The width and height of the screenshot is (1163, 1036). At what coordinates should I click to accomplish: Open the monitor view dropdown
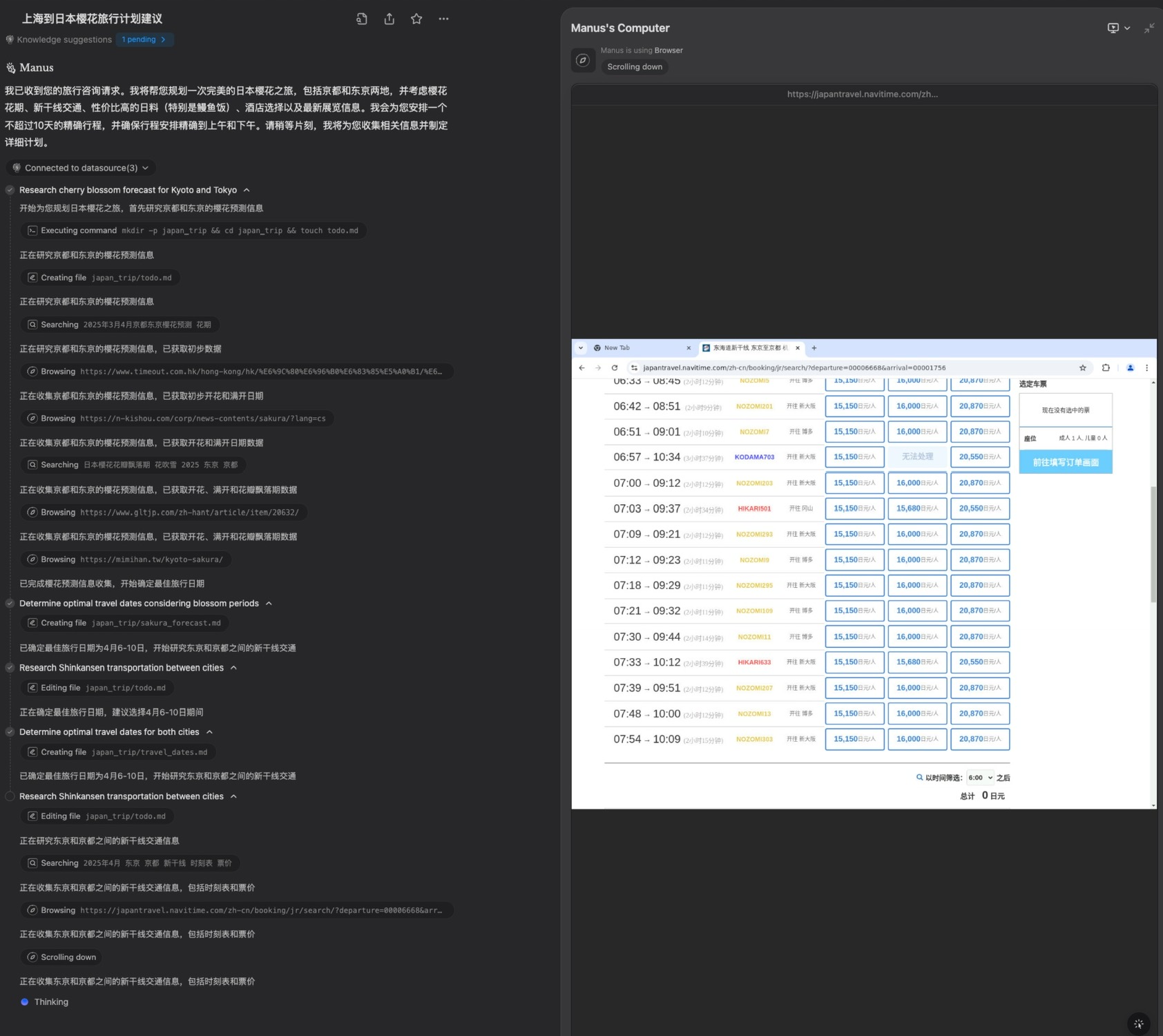coord(1118,28)
